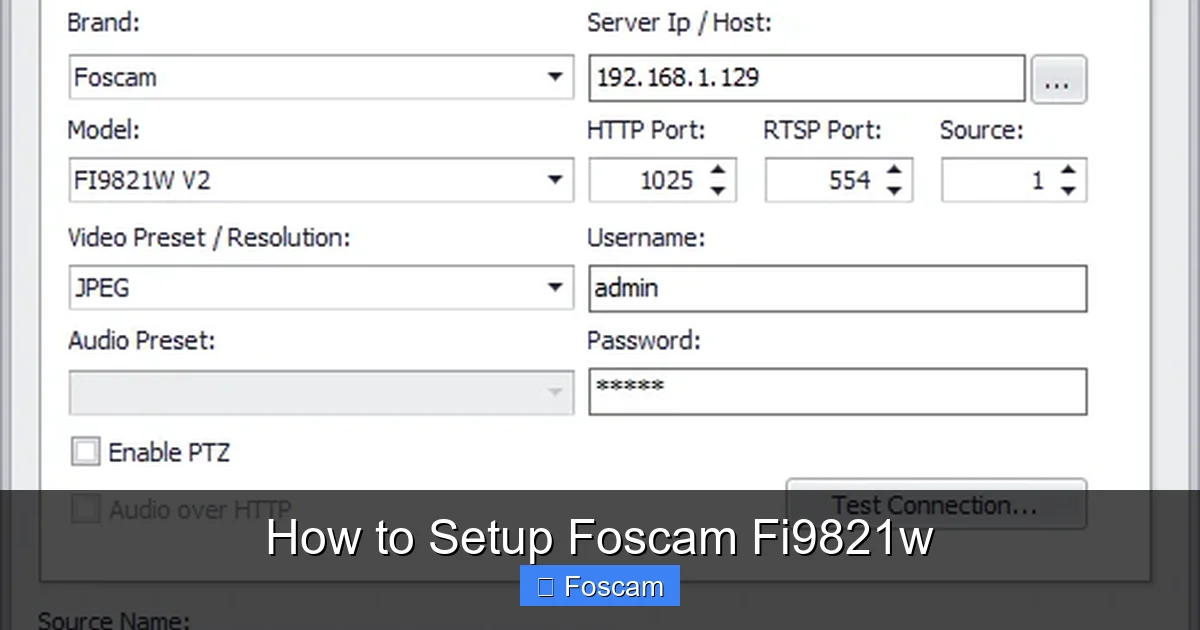Decrement the RTSP Port value
The image size is (1200, 630).
click(x=893, y=188)
